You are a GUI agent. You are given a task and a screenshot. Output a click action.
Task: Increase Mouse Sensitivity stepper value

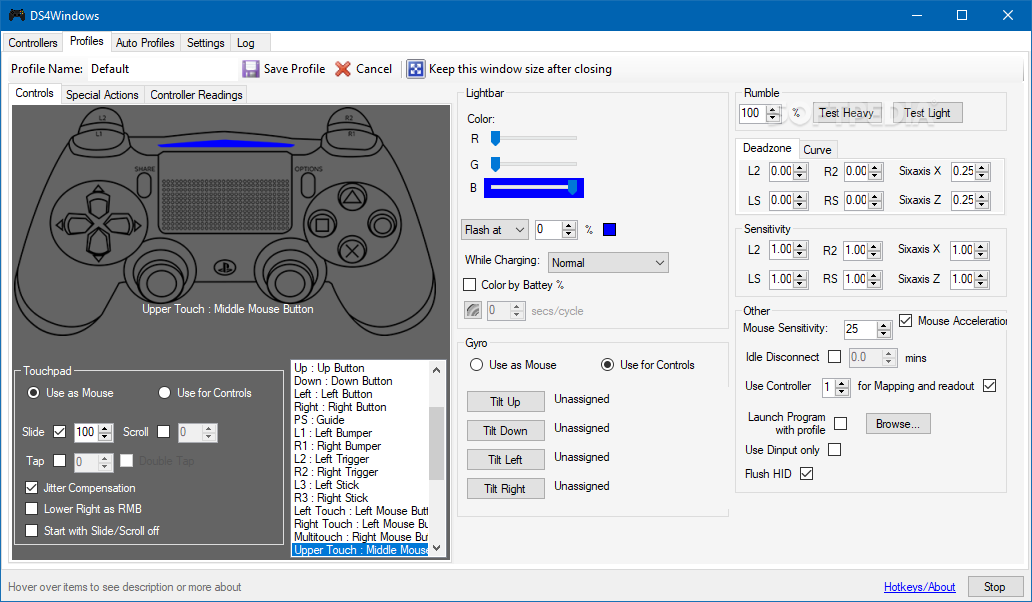(884, 324)
